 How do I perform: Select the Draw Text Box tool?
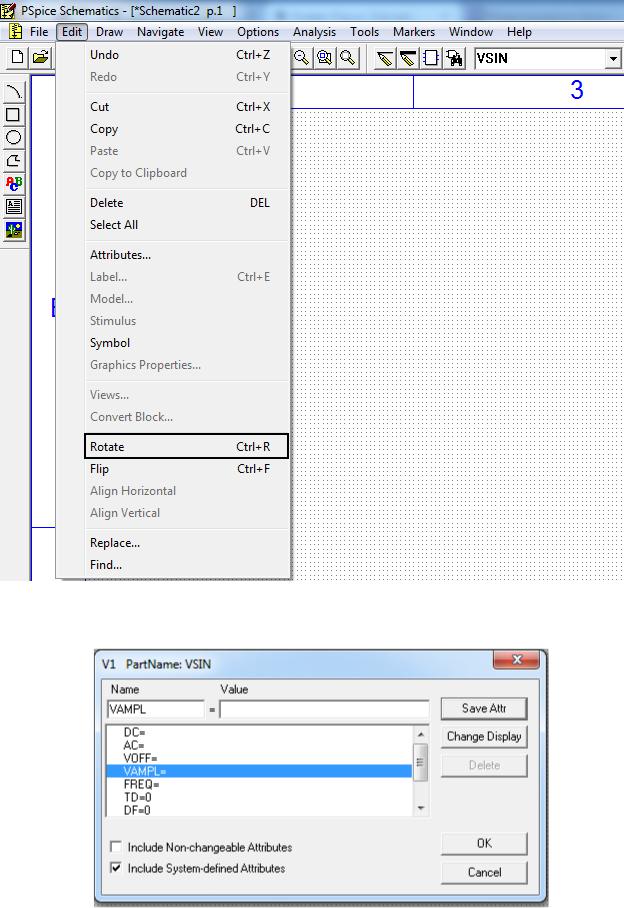point(13,207)
